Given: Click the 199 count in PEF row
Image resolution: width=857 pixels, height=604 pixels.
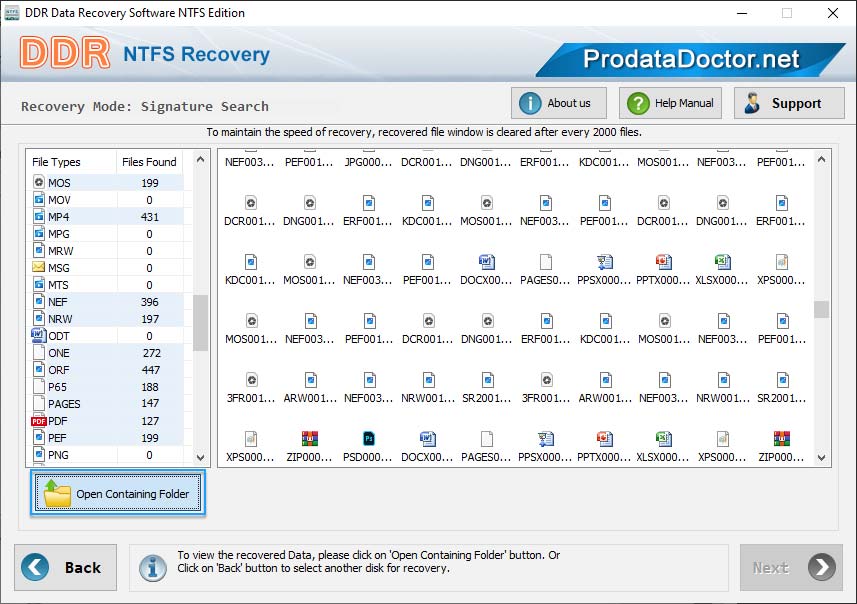Looking at the screenshot, I should pos(150,438).
